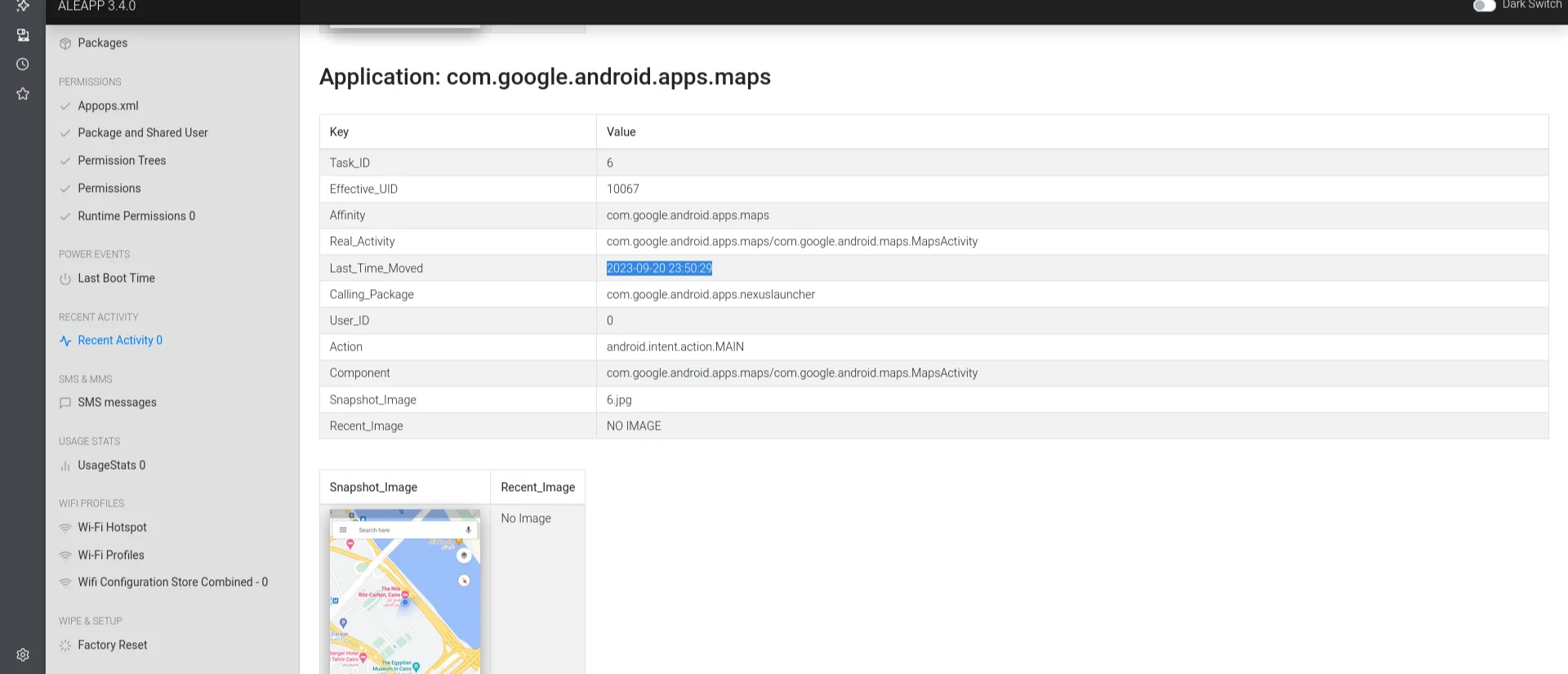Open Appops.xml report
This screenshot has width=1568, height=674.
click(x=108, y=105)
